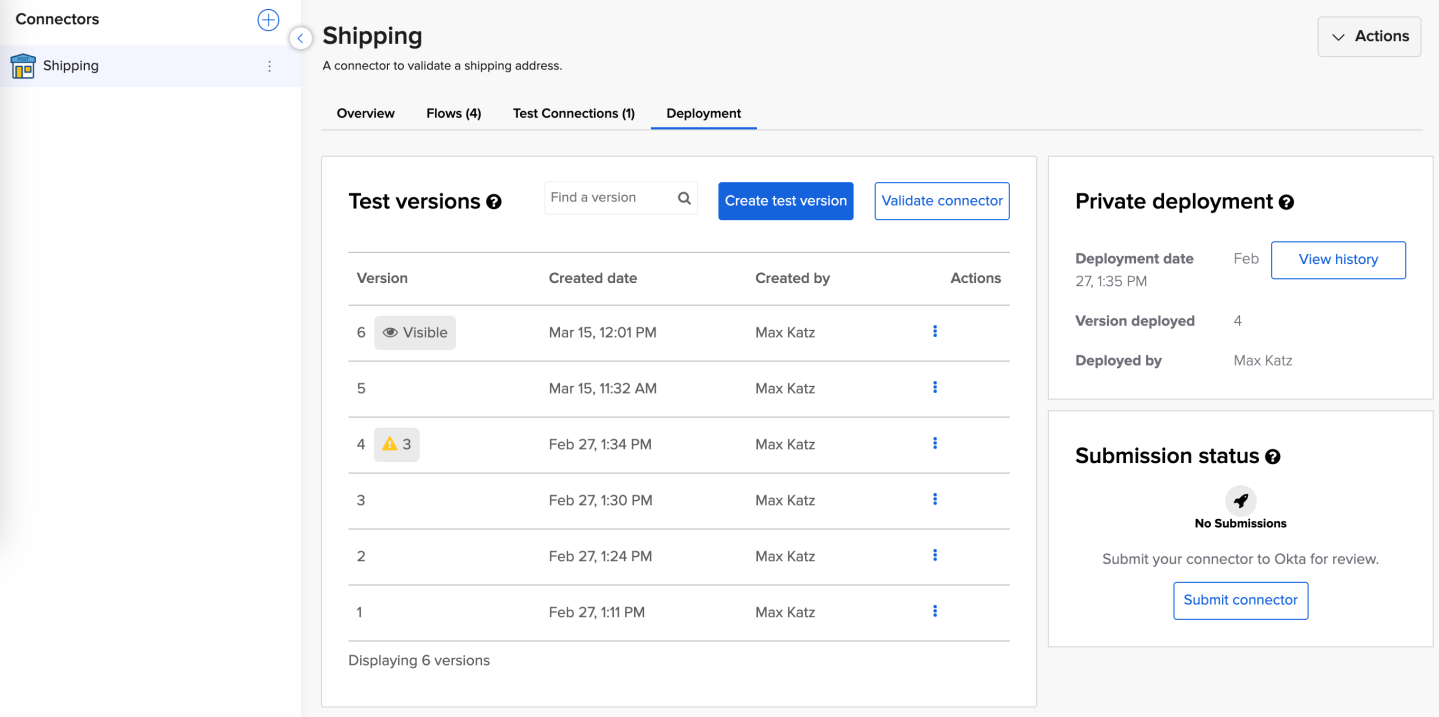Toggle the Visible badge on version 6
This screenshot has height=717, width=1439.
pyautogui.click(x=414, y=332)
